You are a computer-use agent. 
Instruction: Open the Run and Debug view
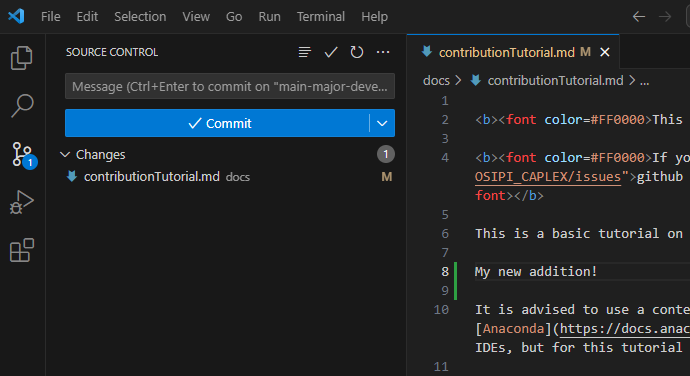click(x=22, y=203)
